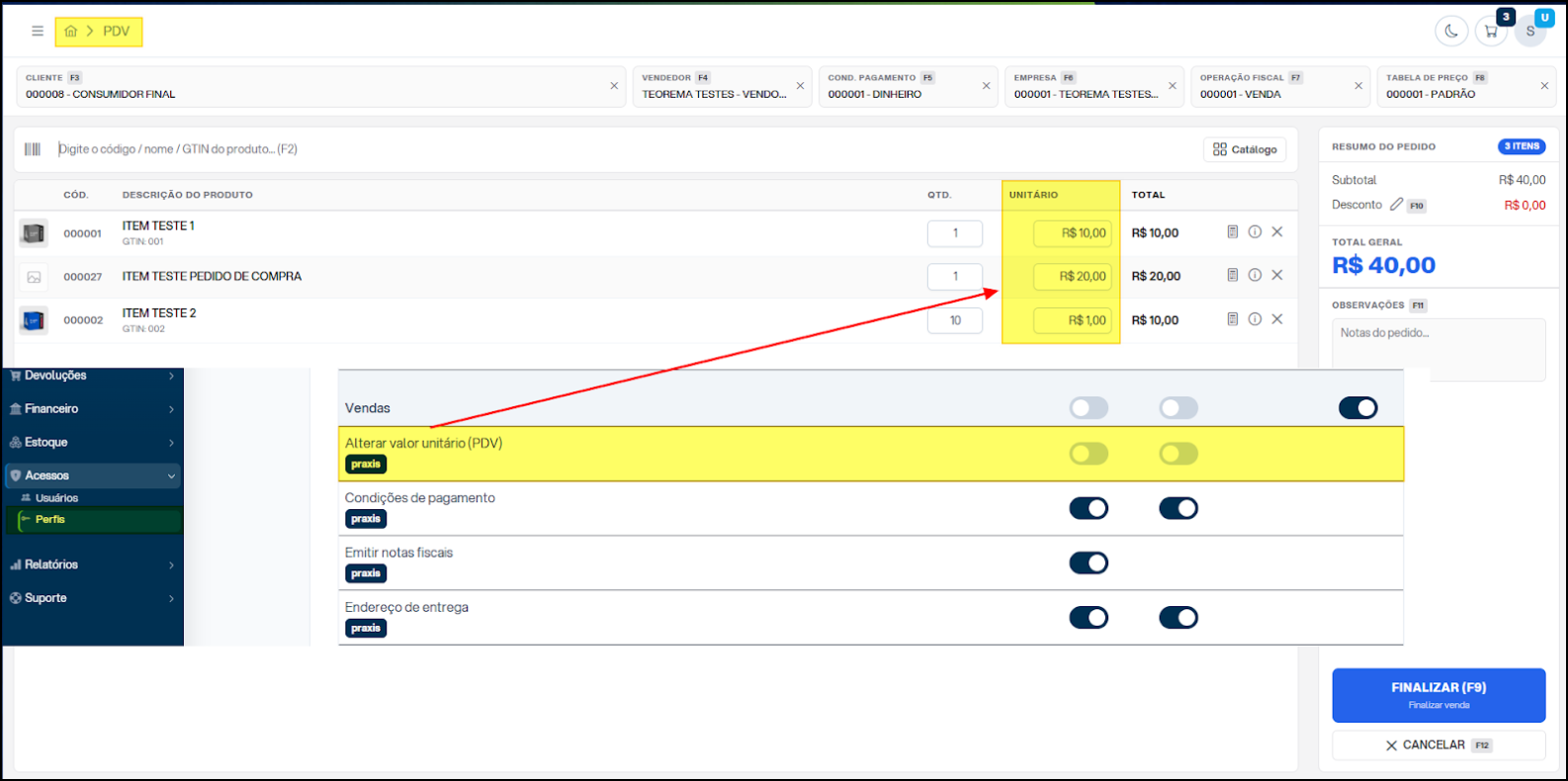Remove ITEM TESTE 1 from order
Screen dimensions: 1568x781
[1277, 232]
